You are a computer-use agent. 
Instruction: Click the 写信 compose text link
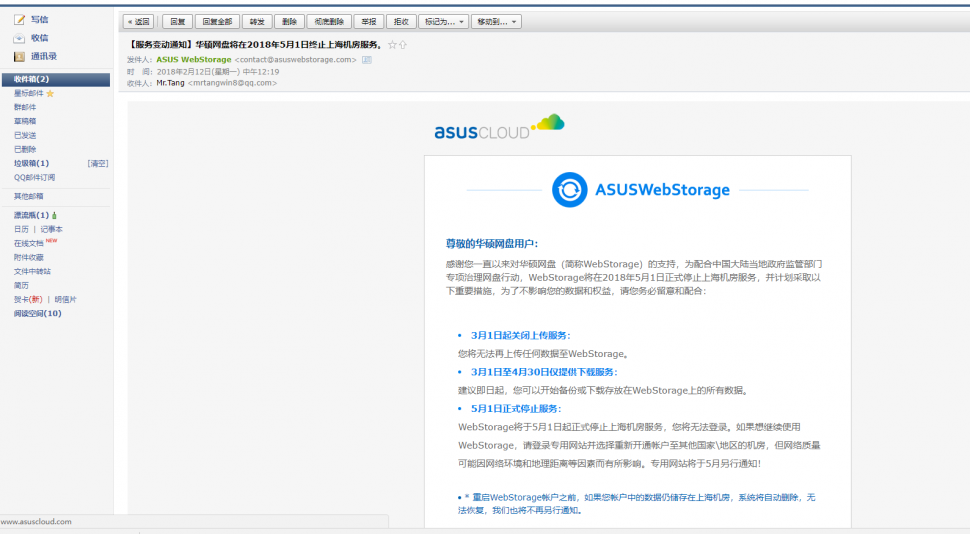40,20
